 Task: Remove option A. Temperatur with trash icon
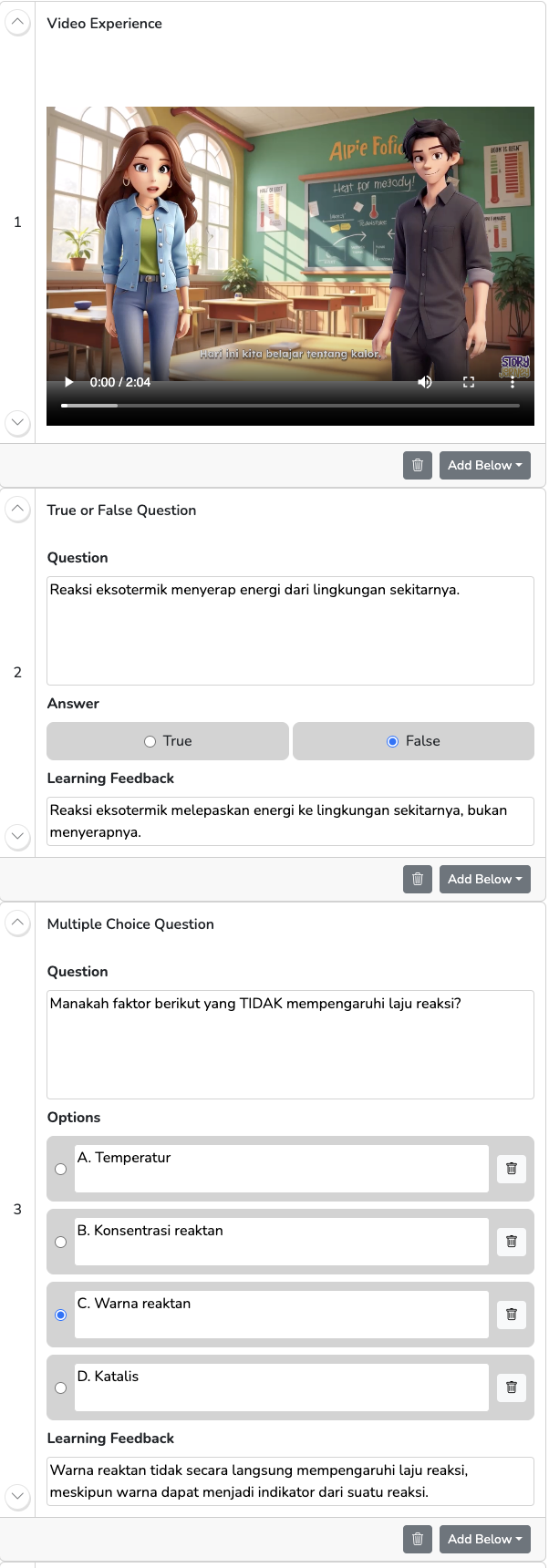pyautogui.click(x=512, y=1169)
